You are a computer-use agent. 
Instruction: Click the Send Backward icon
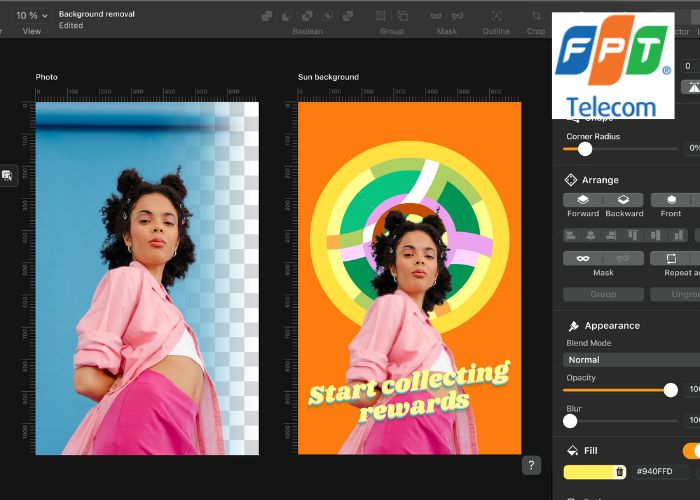point(623,200)
